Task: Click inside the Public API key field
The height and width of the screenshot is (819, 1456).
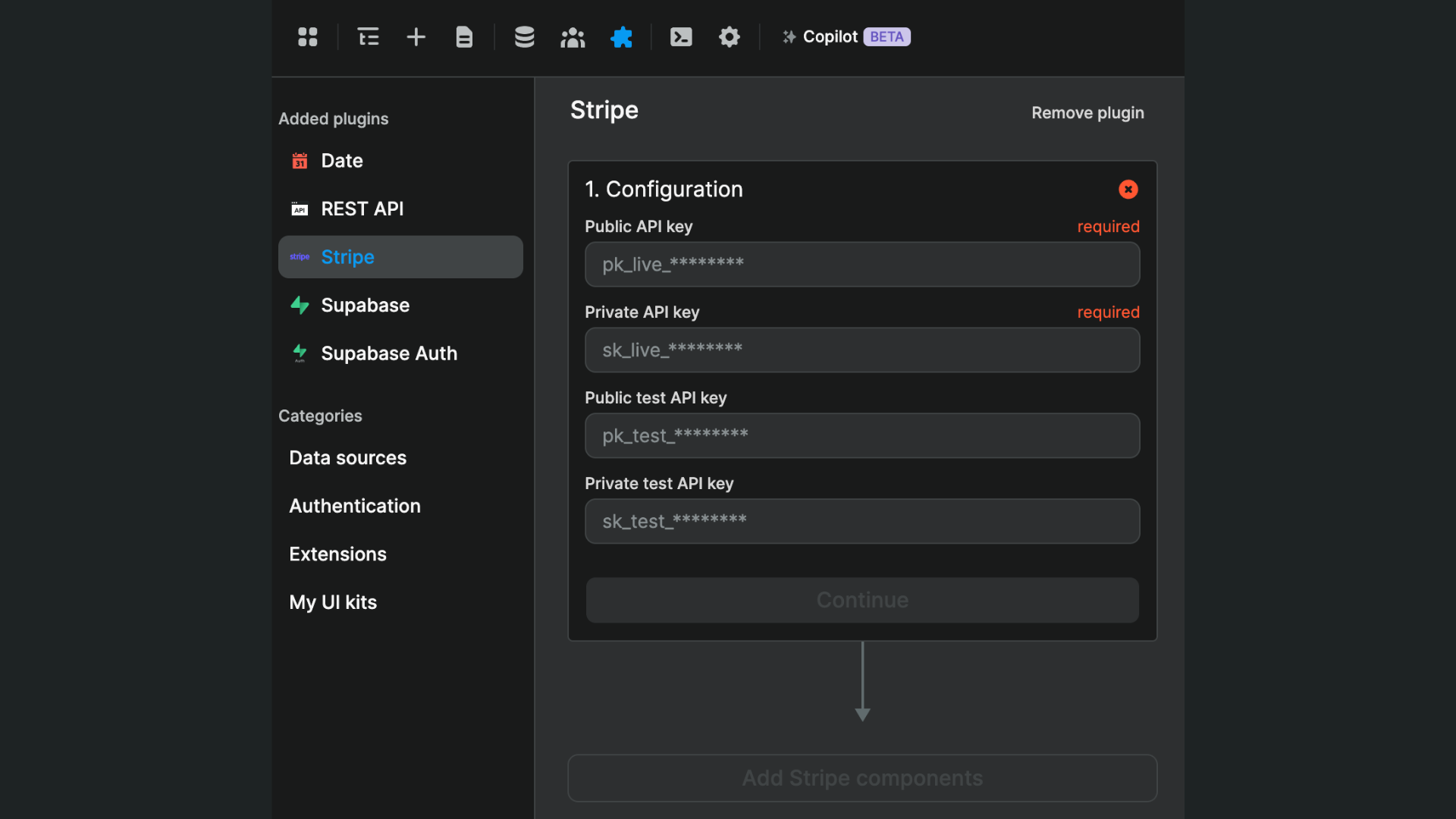Action: click(x=861, y=265)
